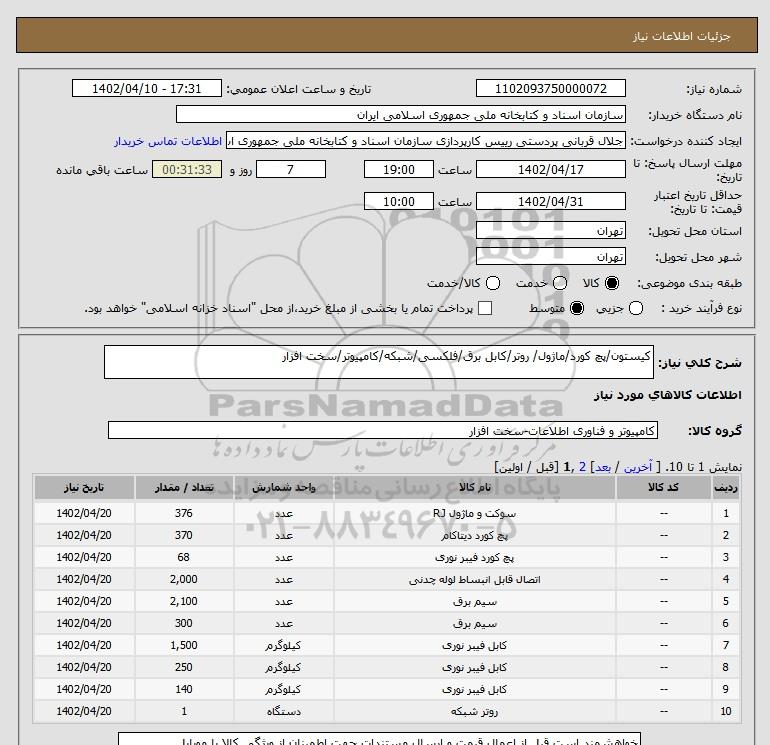Click quantity 2,000 in row 4
770x745 pixels.
coord(184,579)
